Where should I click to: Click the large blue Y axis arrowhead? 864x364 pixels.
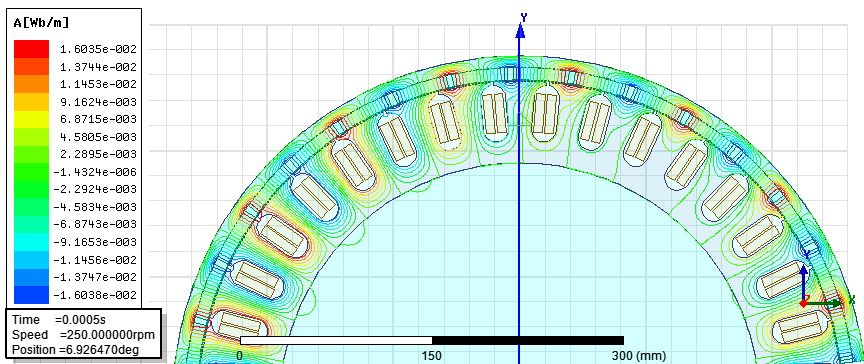(519, 30)
